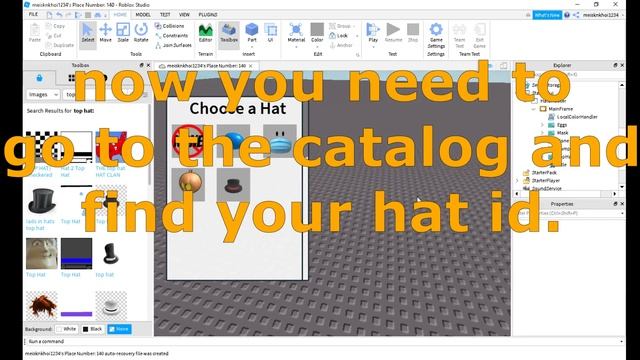Screen dimensions: 640x360
Task: Click the quick-access new file icon
Action: (49, 15)
